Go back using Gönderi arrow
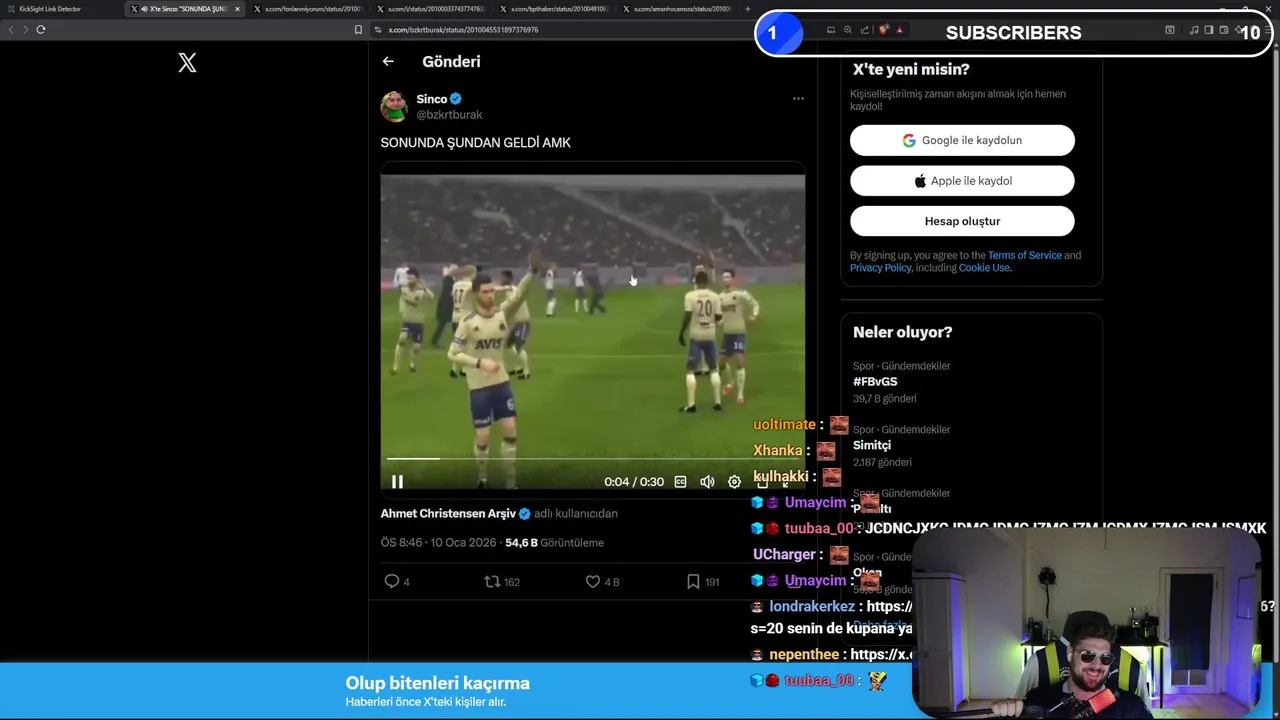This screenshot has height=720, width=1280. (x=388, y=61)
